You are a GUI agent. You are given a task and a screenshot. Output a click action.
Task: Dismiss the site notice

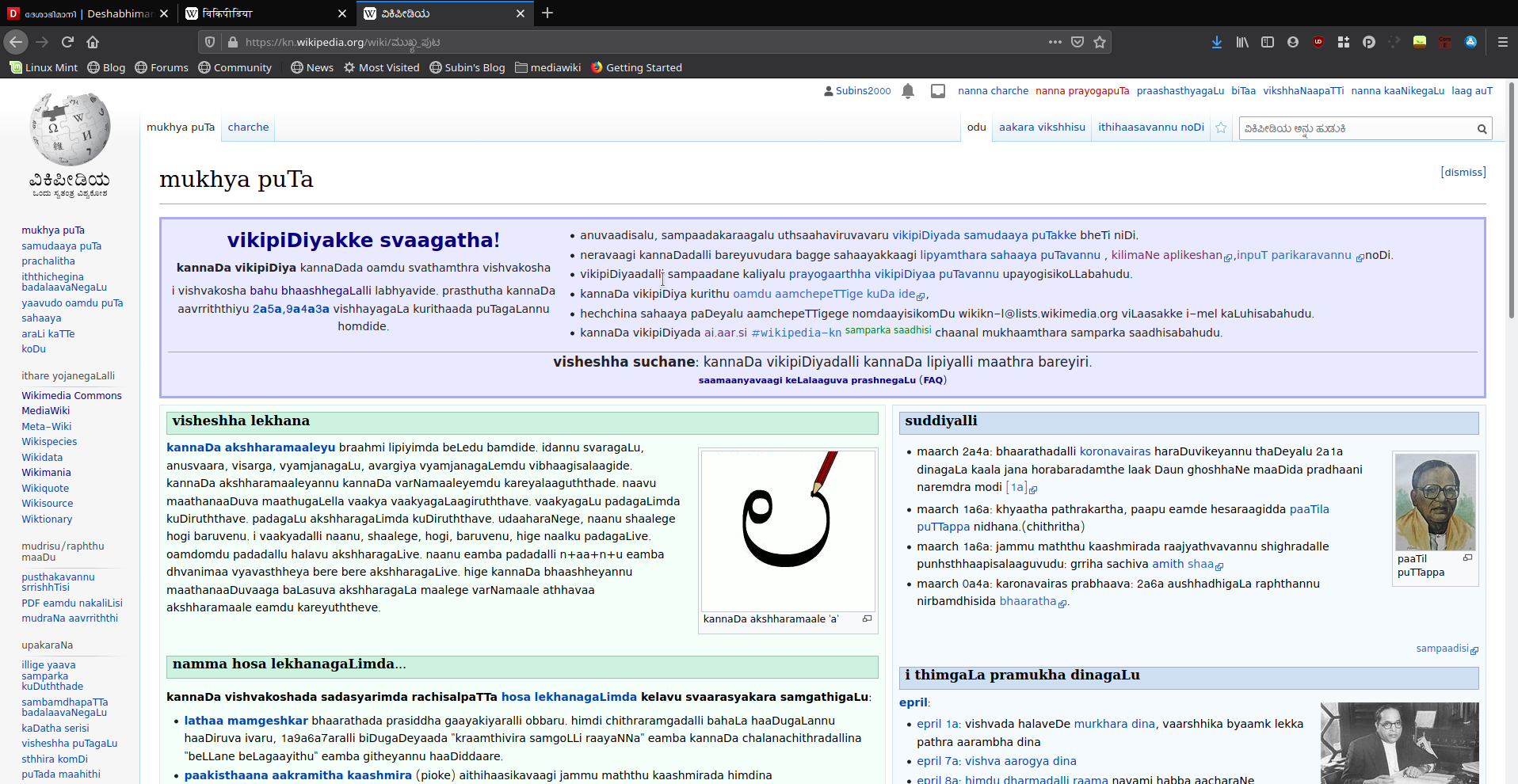[x=1463, y=172]
